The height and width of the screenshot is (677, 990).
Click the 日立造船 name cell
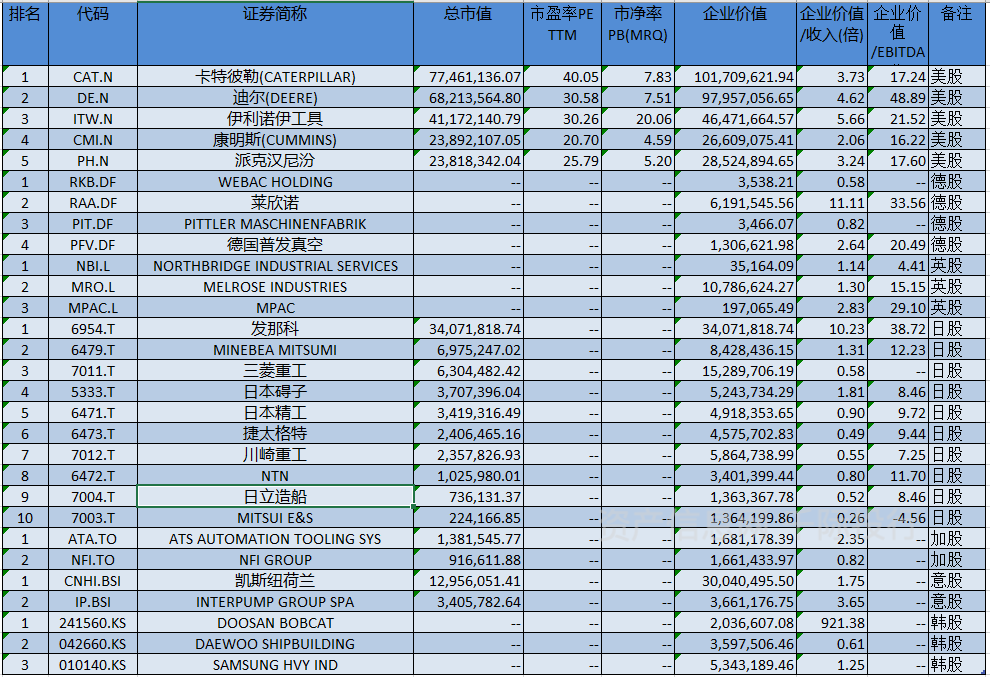tap(275, 496)
